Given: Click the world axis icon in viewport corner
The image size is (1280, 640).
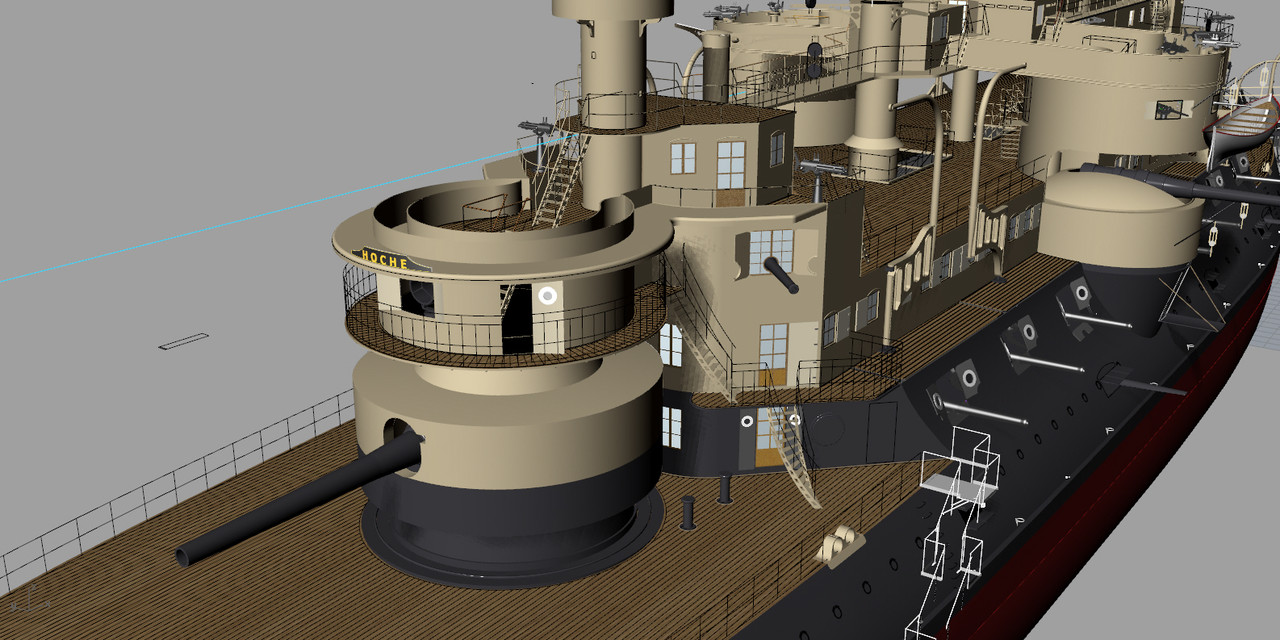Looking at the screenshot, I should 31,601.
